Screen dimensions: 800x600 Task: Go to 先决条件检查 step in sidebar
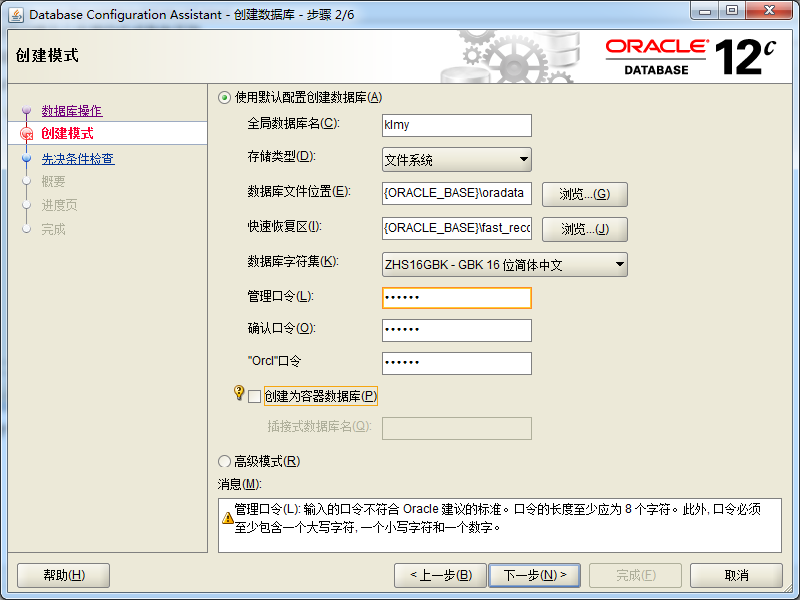(x=78, y=159)
